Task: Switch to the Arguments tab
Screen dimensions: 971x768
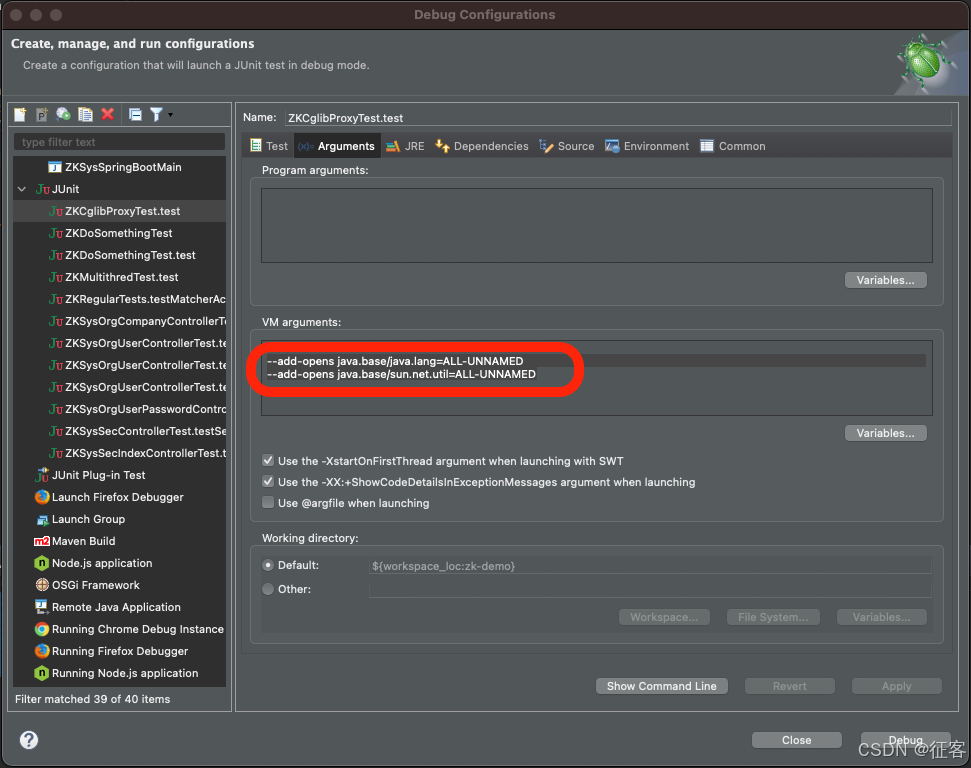Action: coord(337,146)
